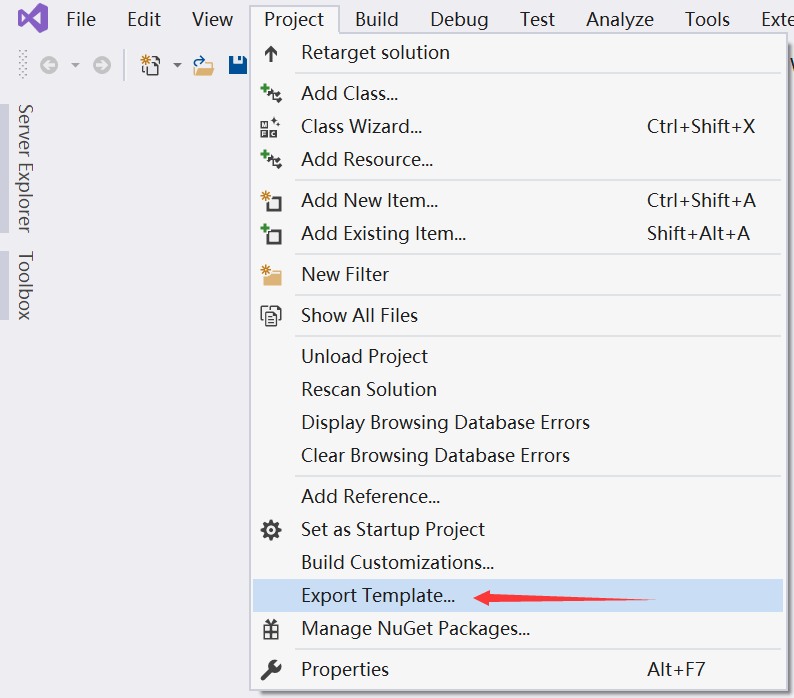Image resolution: width=794 pixels, height=698 pixels.
Task: Click the Add Existing Item icon
Action: pos(271,234)
